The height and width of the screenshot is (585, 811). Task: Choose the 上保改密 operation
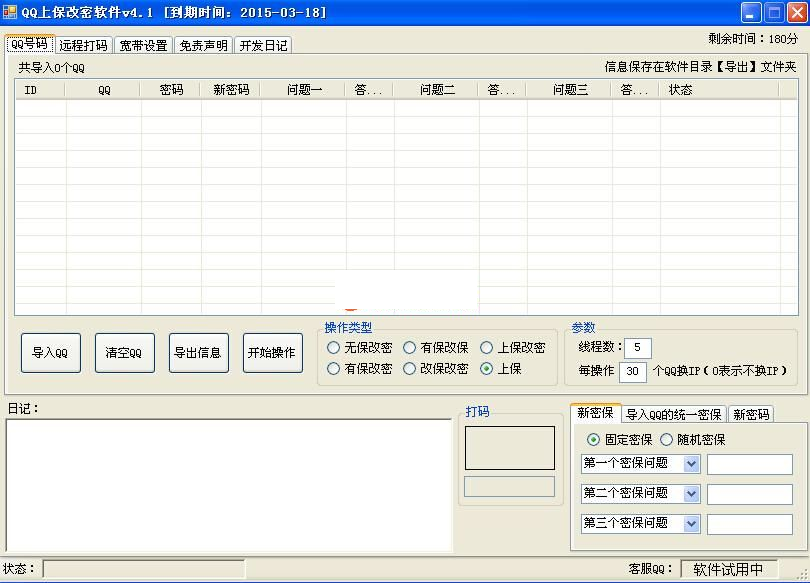coord(487,348)
